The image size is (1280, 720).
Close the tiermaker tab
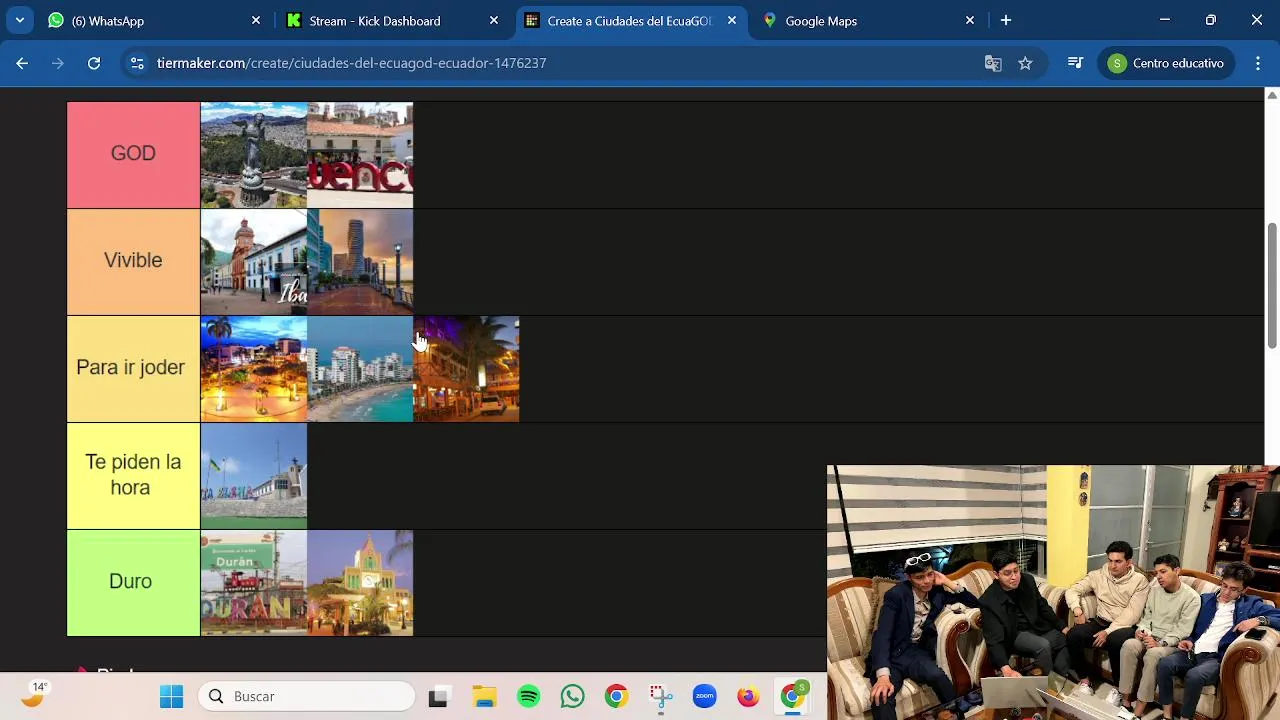(732, 20)
